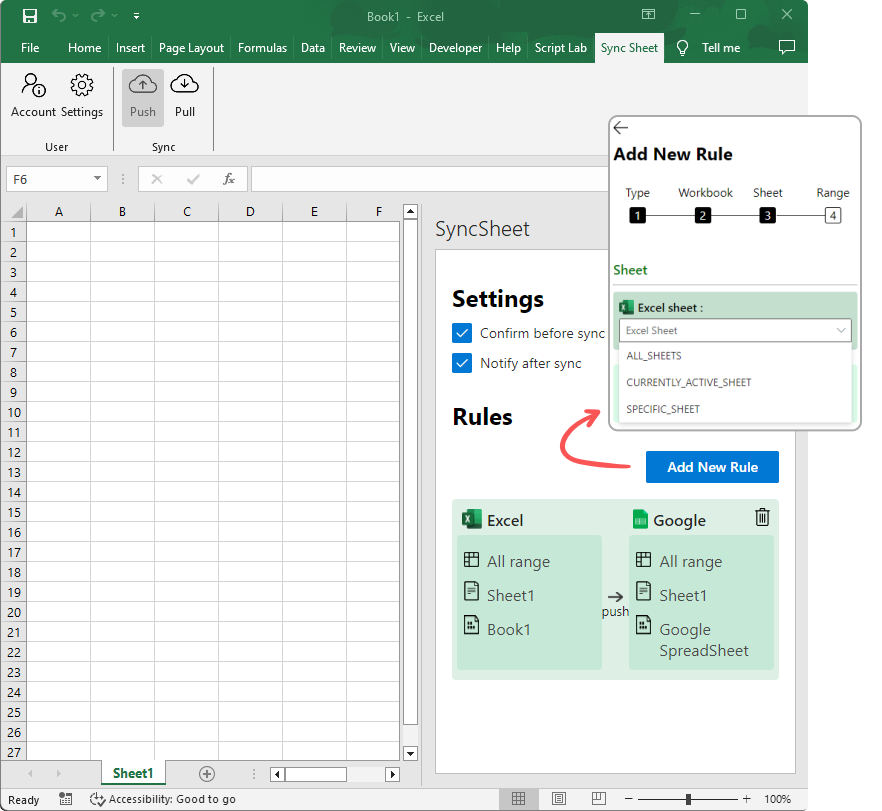Click the Redo arrow icon
882x811 pixels.
tap(97, 16)
